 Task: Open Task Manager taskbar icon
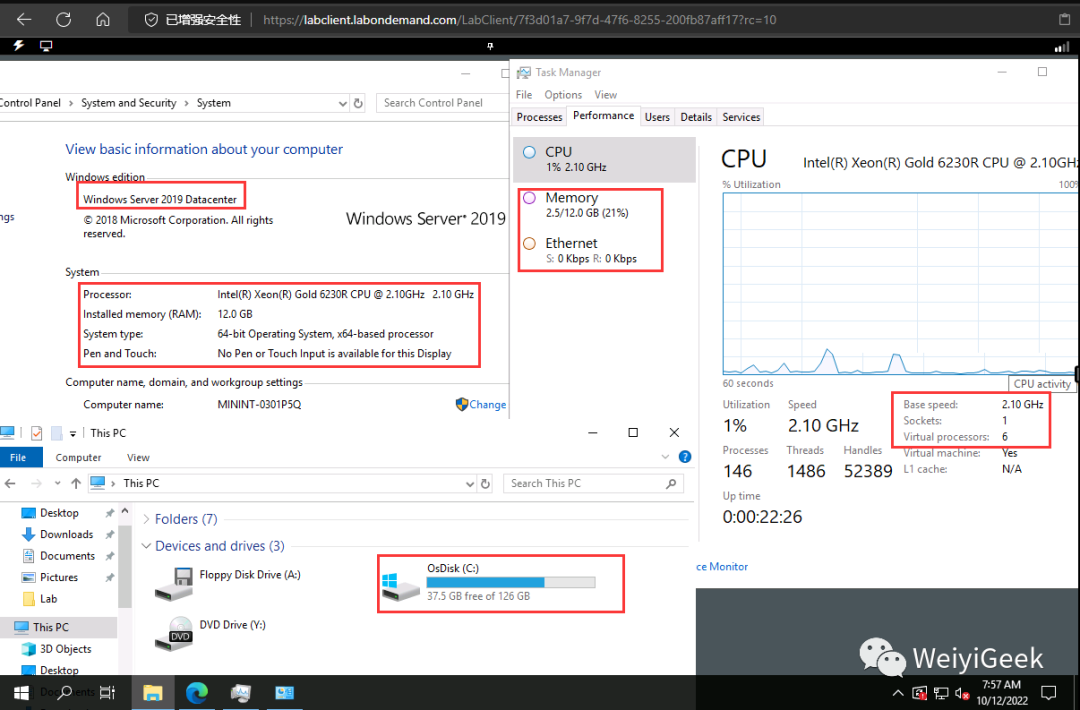(x=240, y=693)
